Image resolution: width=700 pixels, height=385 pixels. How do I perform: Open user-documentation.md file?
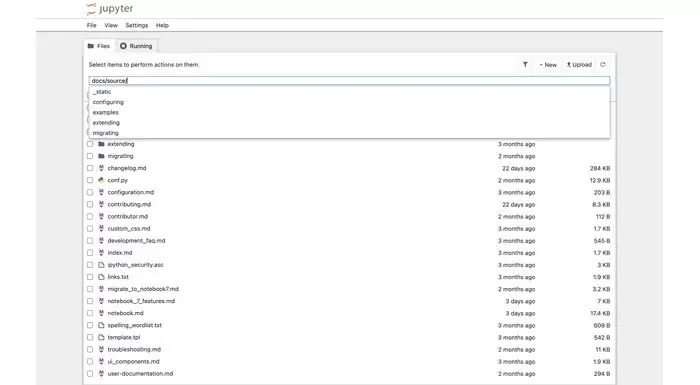point(140,373)
